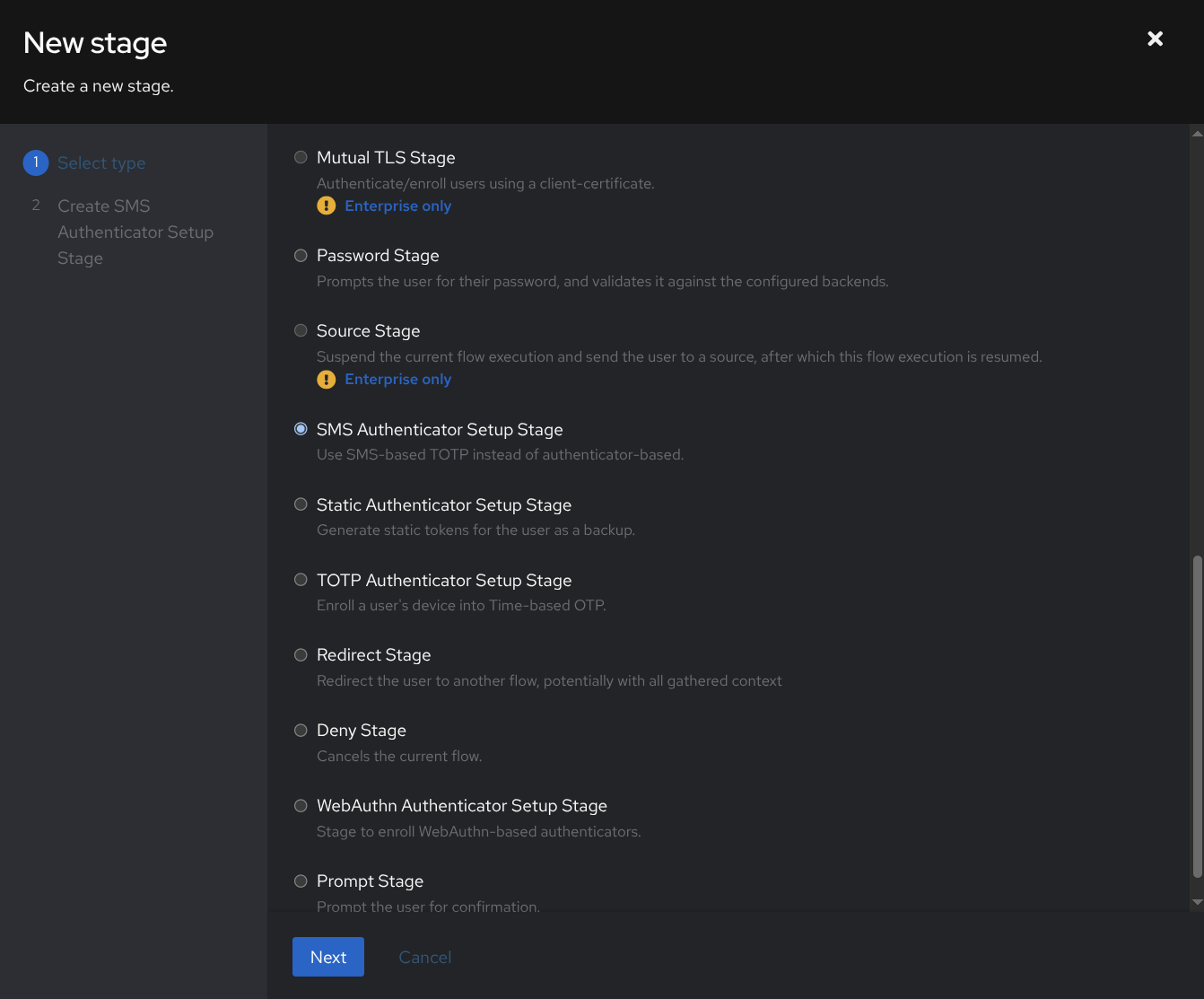Open Enterprise only link for Mutual TLS
The height and width of the screenshot is (999, 1204).
pyautogui.click(x=397, y=206)
